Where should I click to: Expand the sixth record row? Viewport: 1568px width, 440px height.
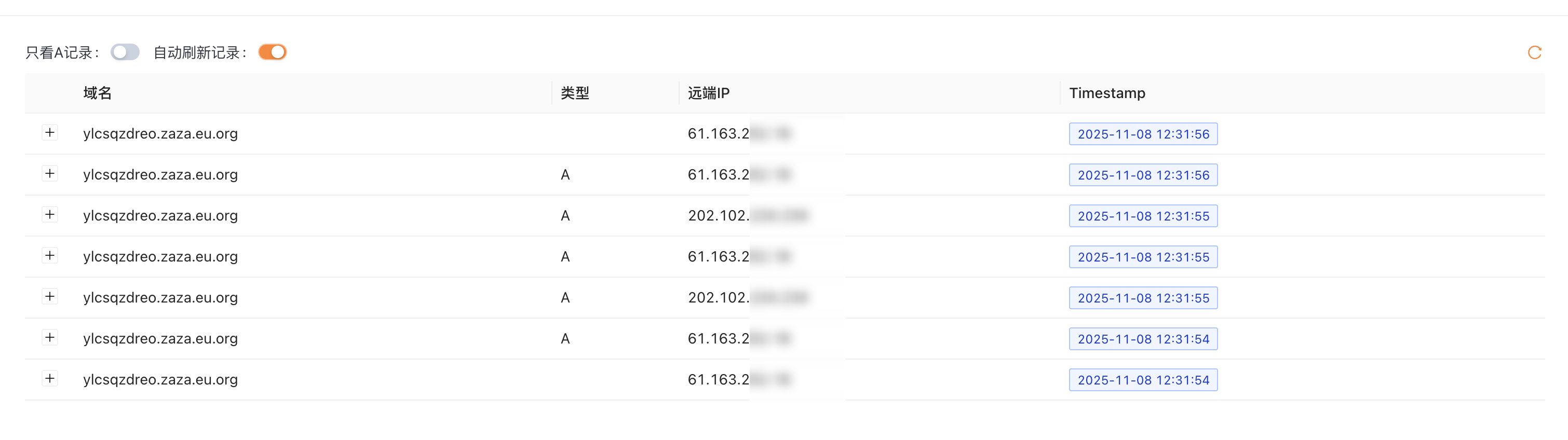(x=50, y=338)
